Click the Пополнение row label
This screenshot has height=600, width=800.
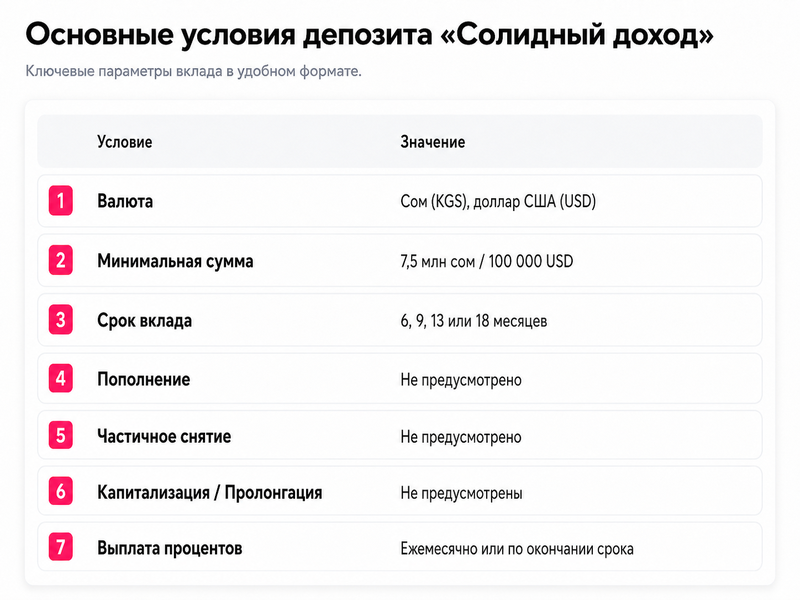coord(144,379)
